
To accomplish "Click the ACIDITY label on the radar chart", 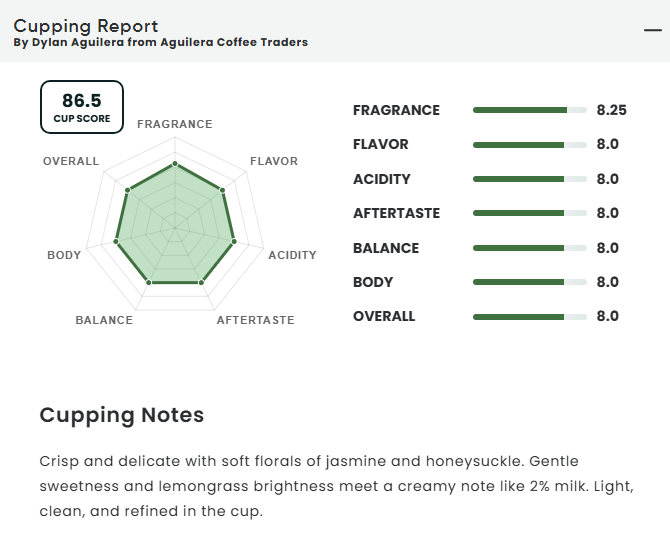I will (x=292, y=255).
